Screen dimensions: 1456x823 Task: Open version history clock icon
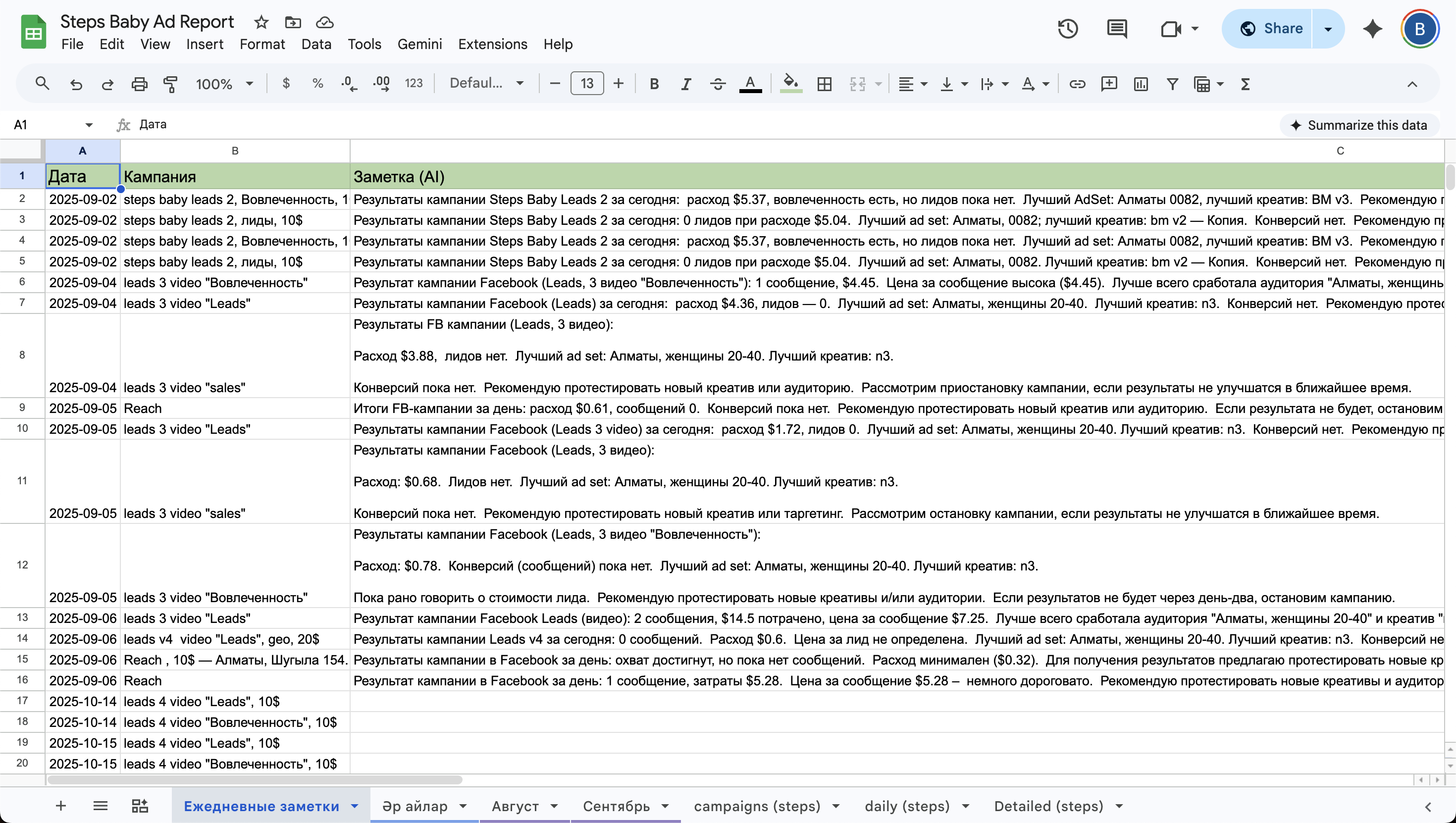(1068, 29)
